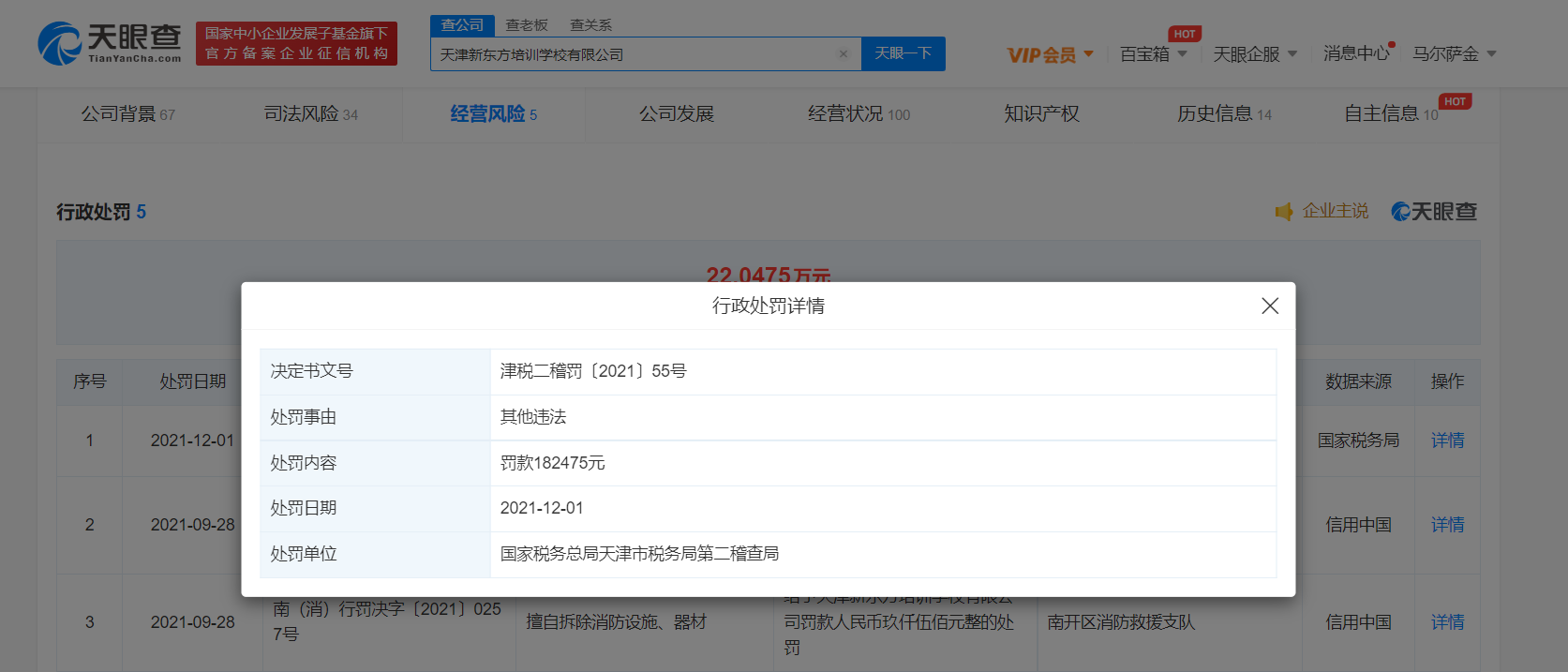Open 详情 for the 2021-12-01 penalty row
Screen dimensions: 1568x672
tap(1447, 441)
